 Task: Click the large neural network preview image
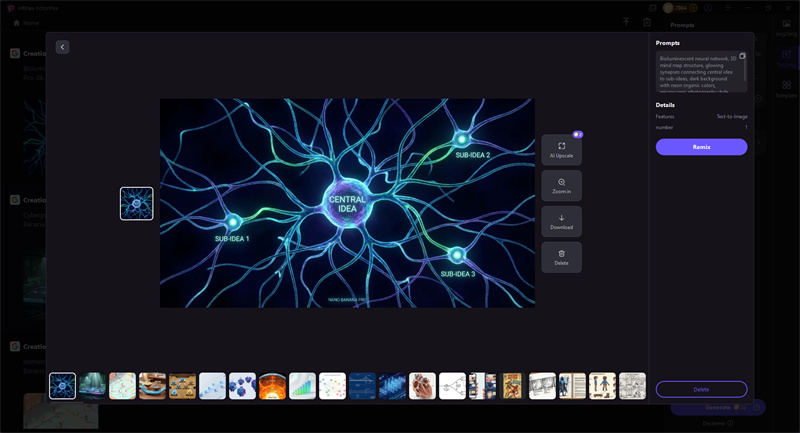(x=347, y=203)
